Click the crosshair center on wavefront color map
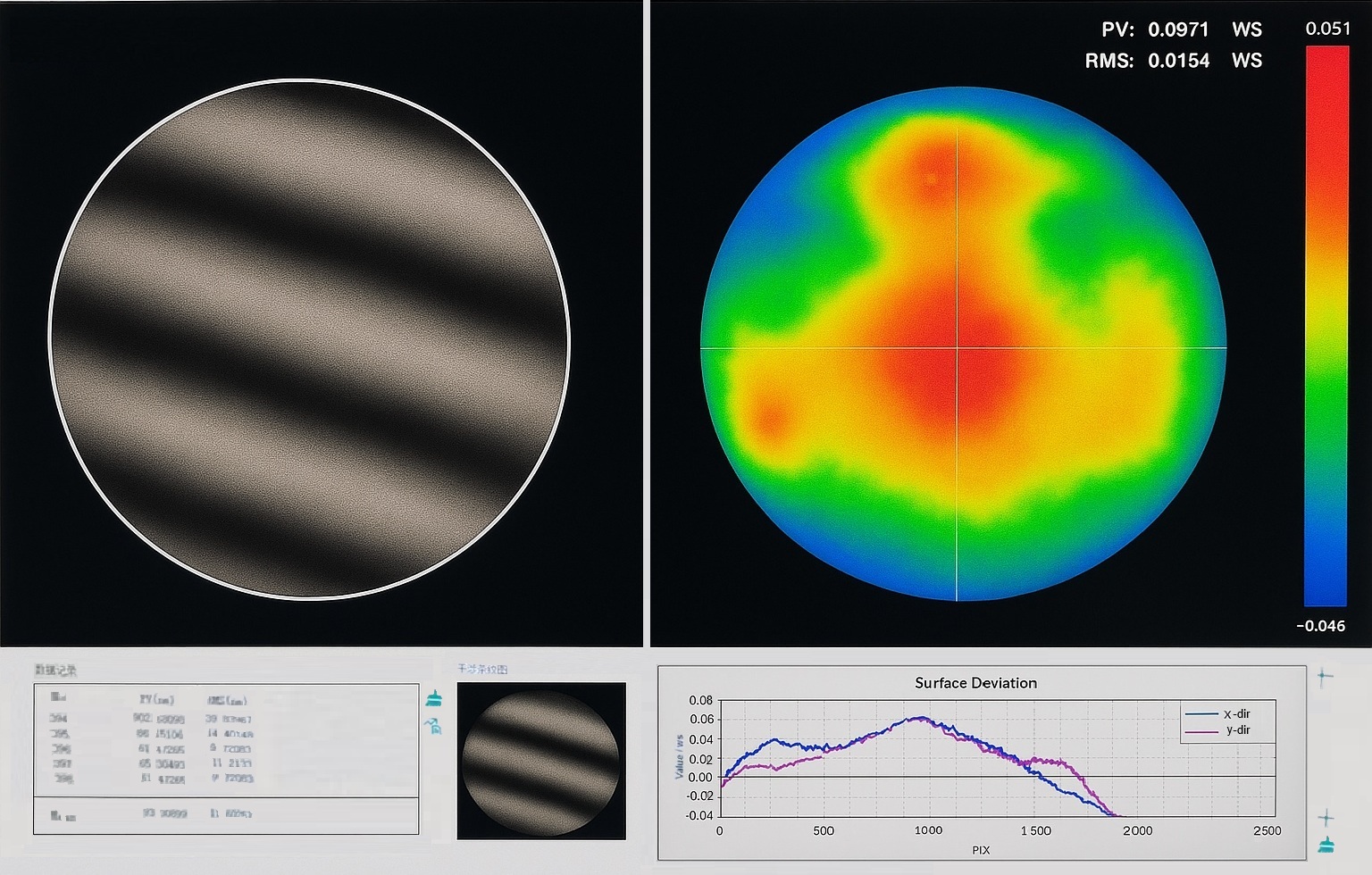Image resolution: width=1372 pixels, height=875 pixels. coord(958,347)
